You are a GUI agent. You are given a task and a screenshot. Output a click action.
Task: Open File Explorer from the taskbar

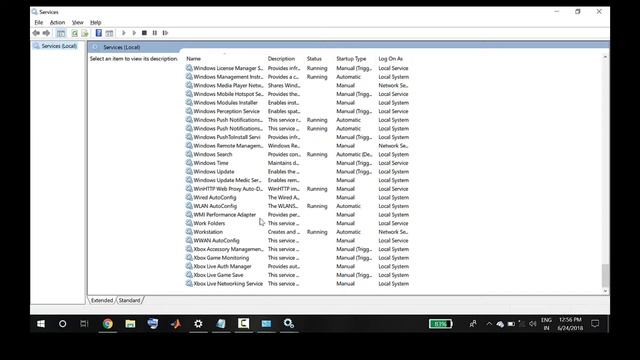130,324
